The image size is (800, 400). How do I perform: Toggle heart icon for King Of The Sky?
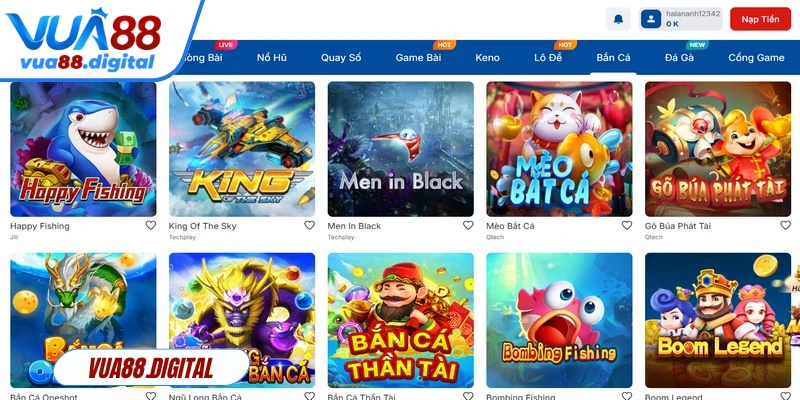309,225
